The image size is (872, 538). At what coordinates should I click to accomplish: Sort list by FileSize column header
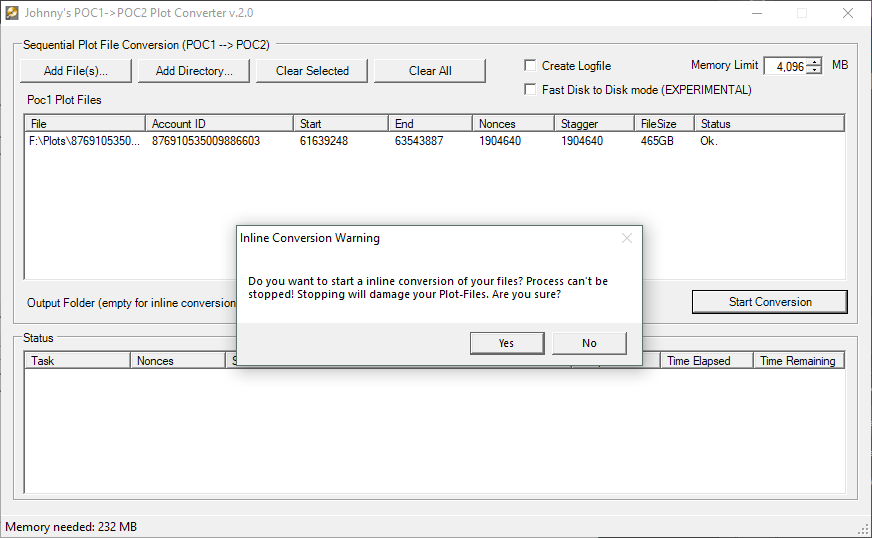pos(664,124)
